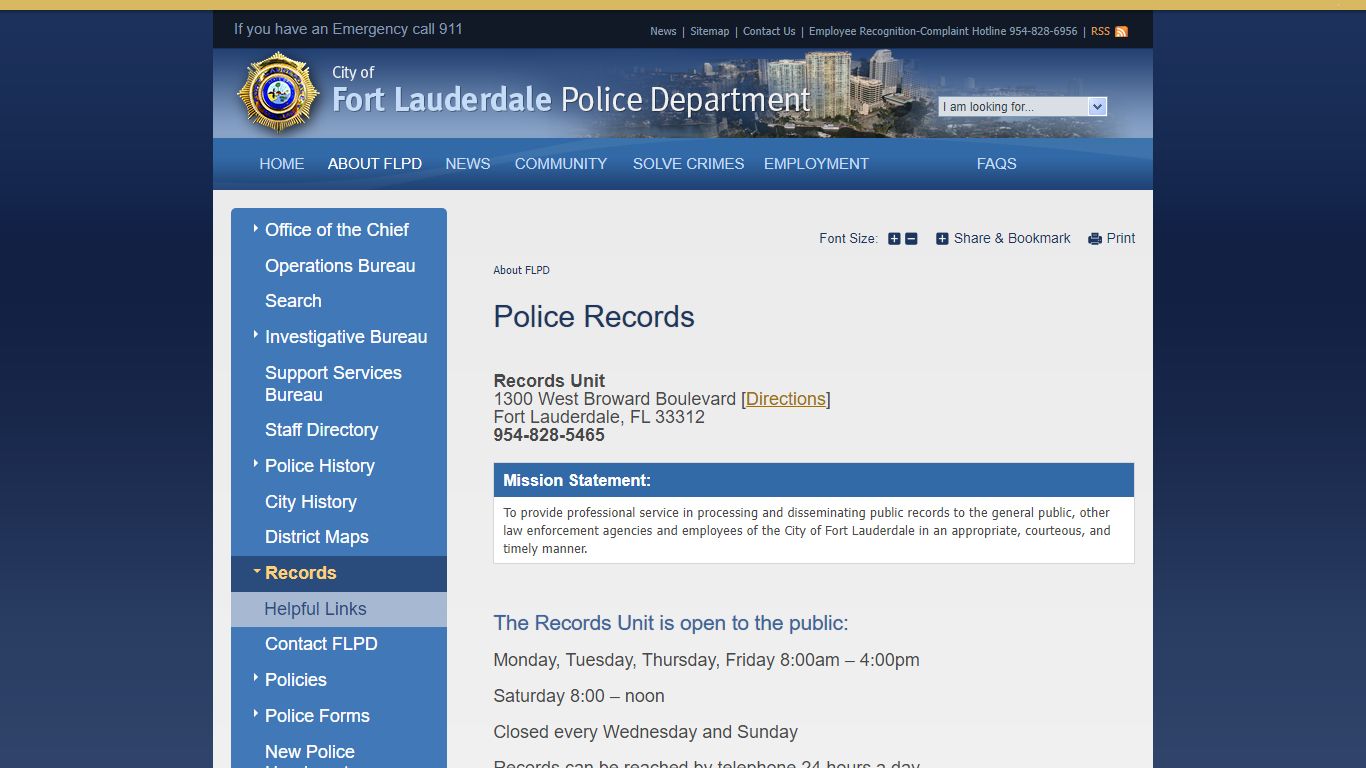Click Monday to Friday 8:00am–4:00pm hours
Image resolution: width=1366 pixels, height=768 pixels.
point(707,660)
